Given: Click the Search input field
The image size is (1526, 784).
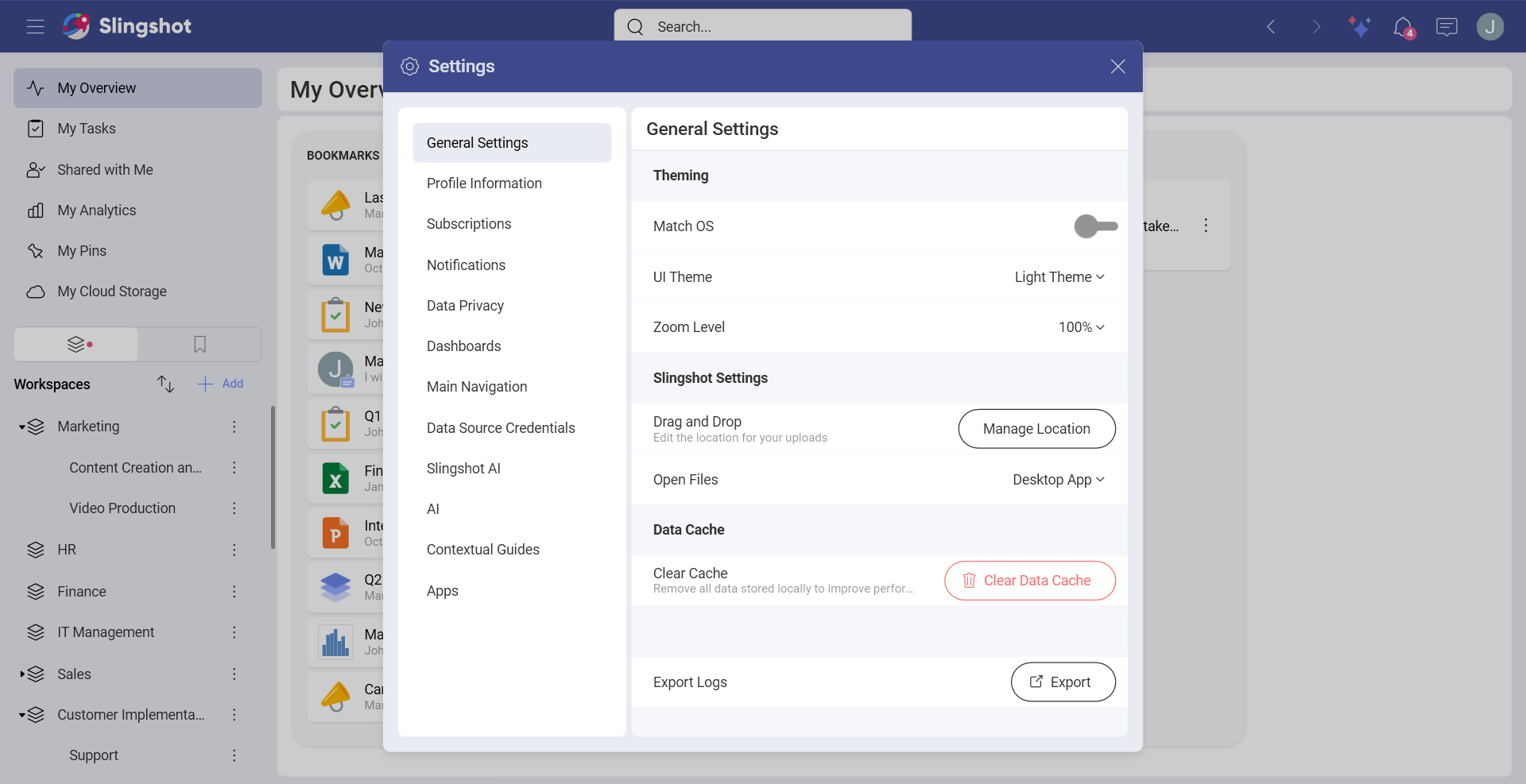Looking at the screenshot, I should tap(763, 25).
